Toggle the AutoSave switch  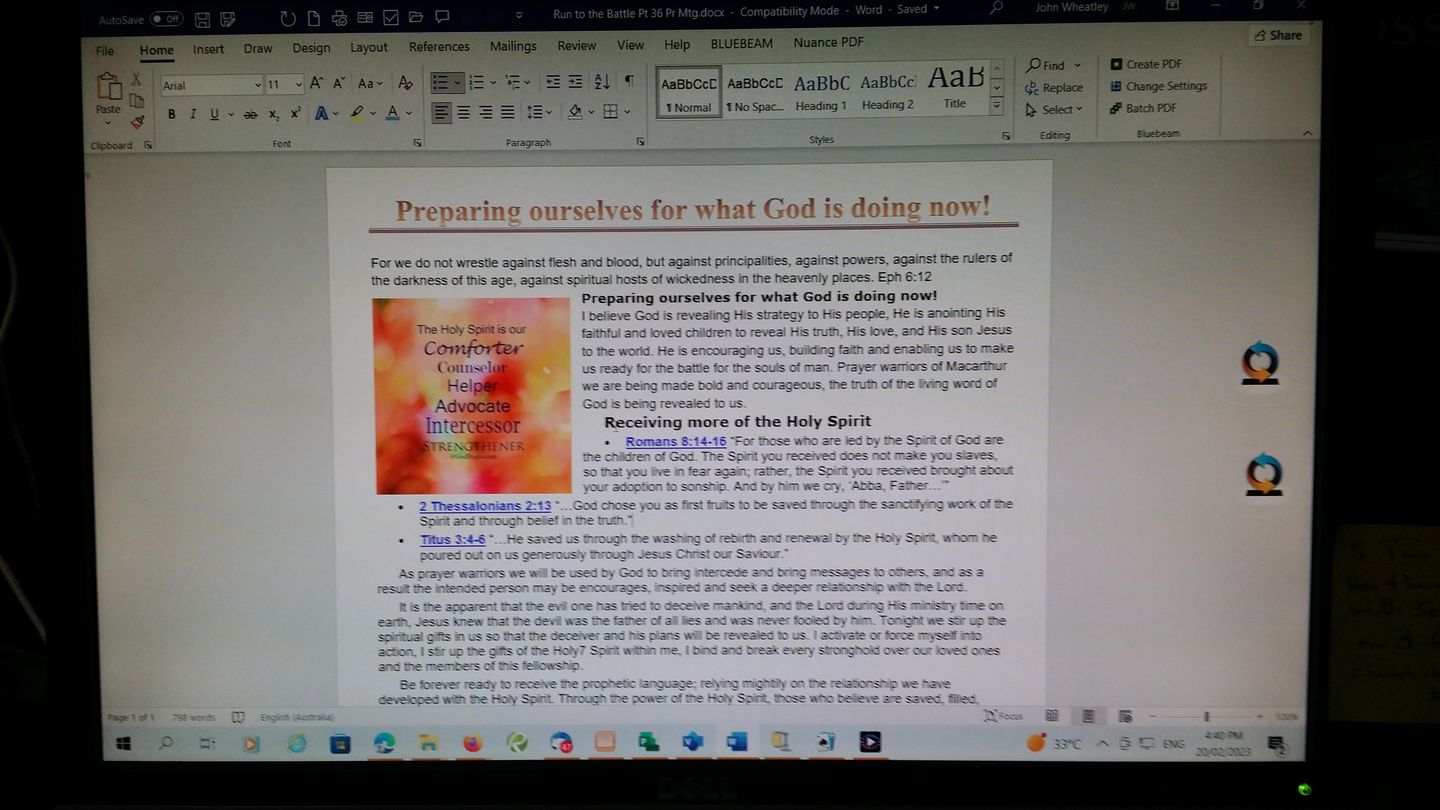pos(166,19)
